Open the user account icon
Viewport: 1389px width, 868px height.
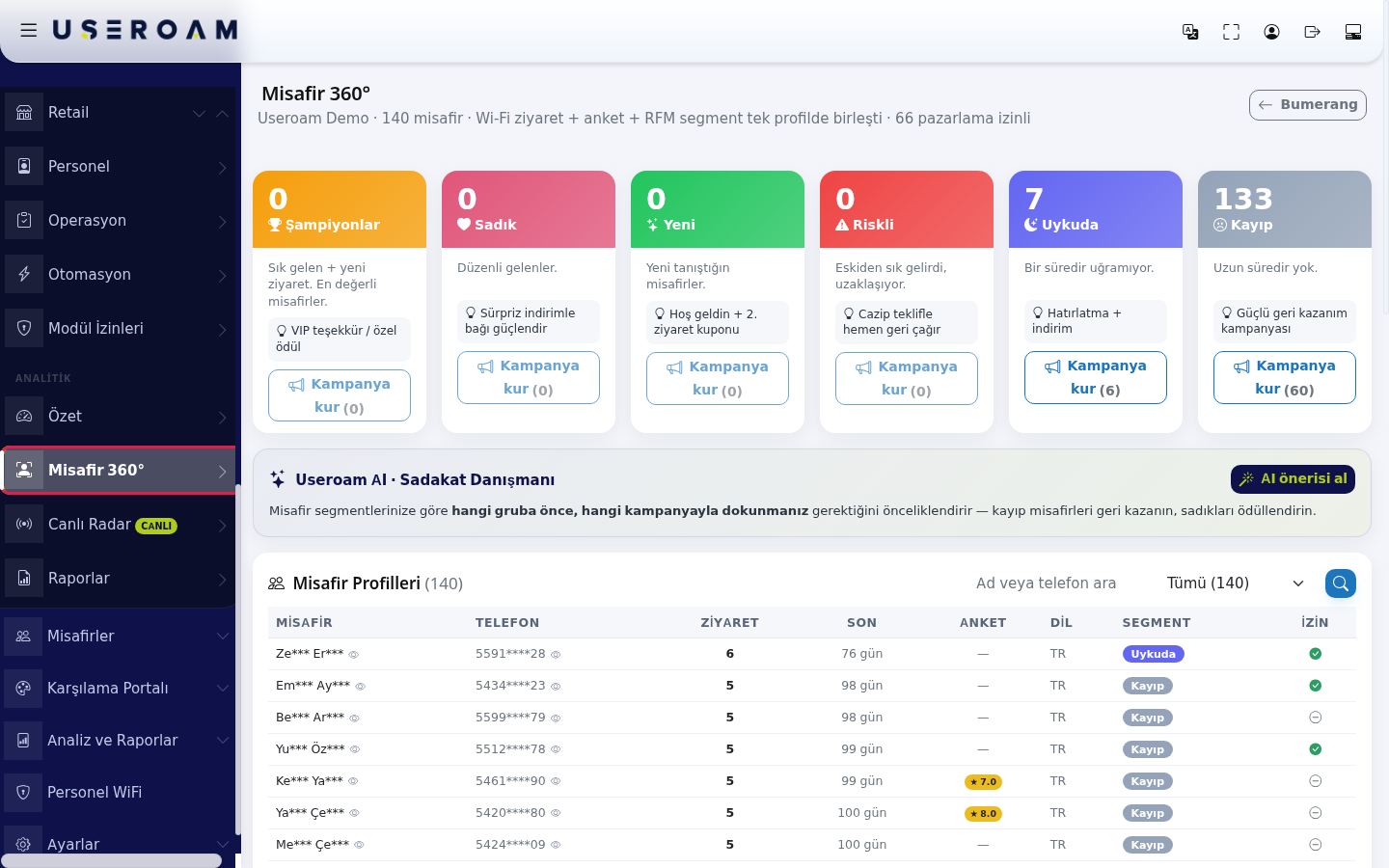[x=1271, y=32]
